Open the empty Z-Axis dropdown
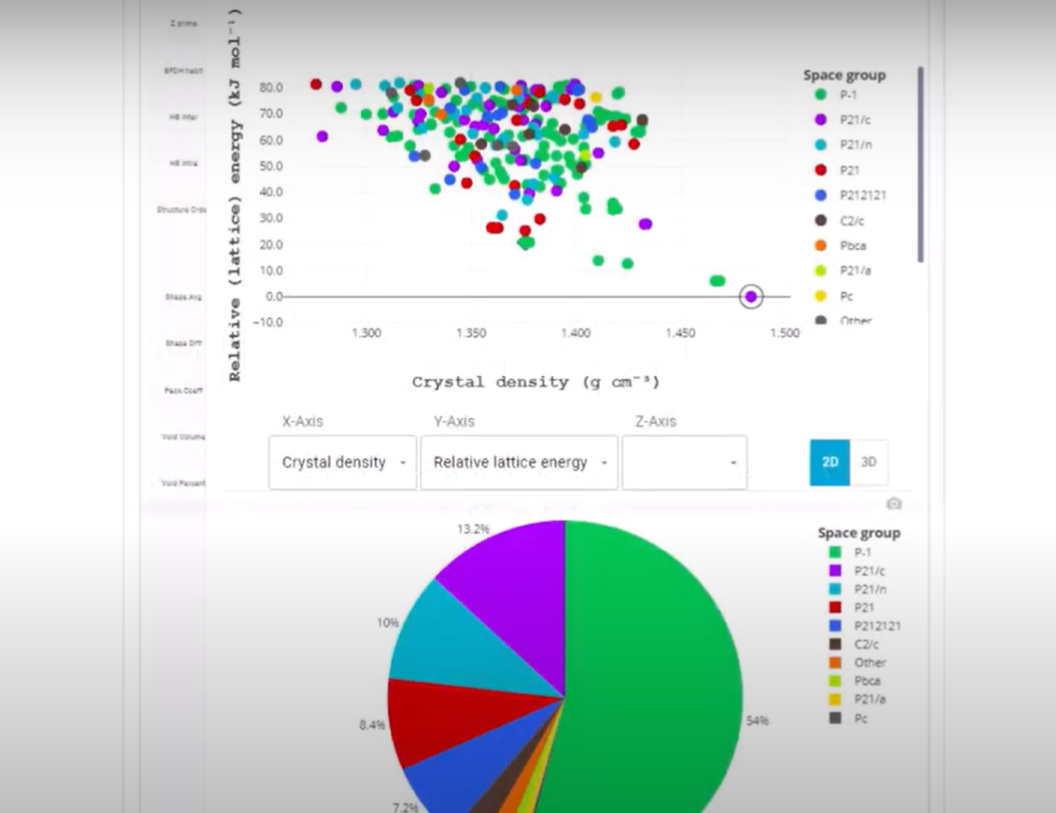 point(684,462)
